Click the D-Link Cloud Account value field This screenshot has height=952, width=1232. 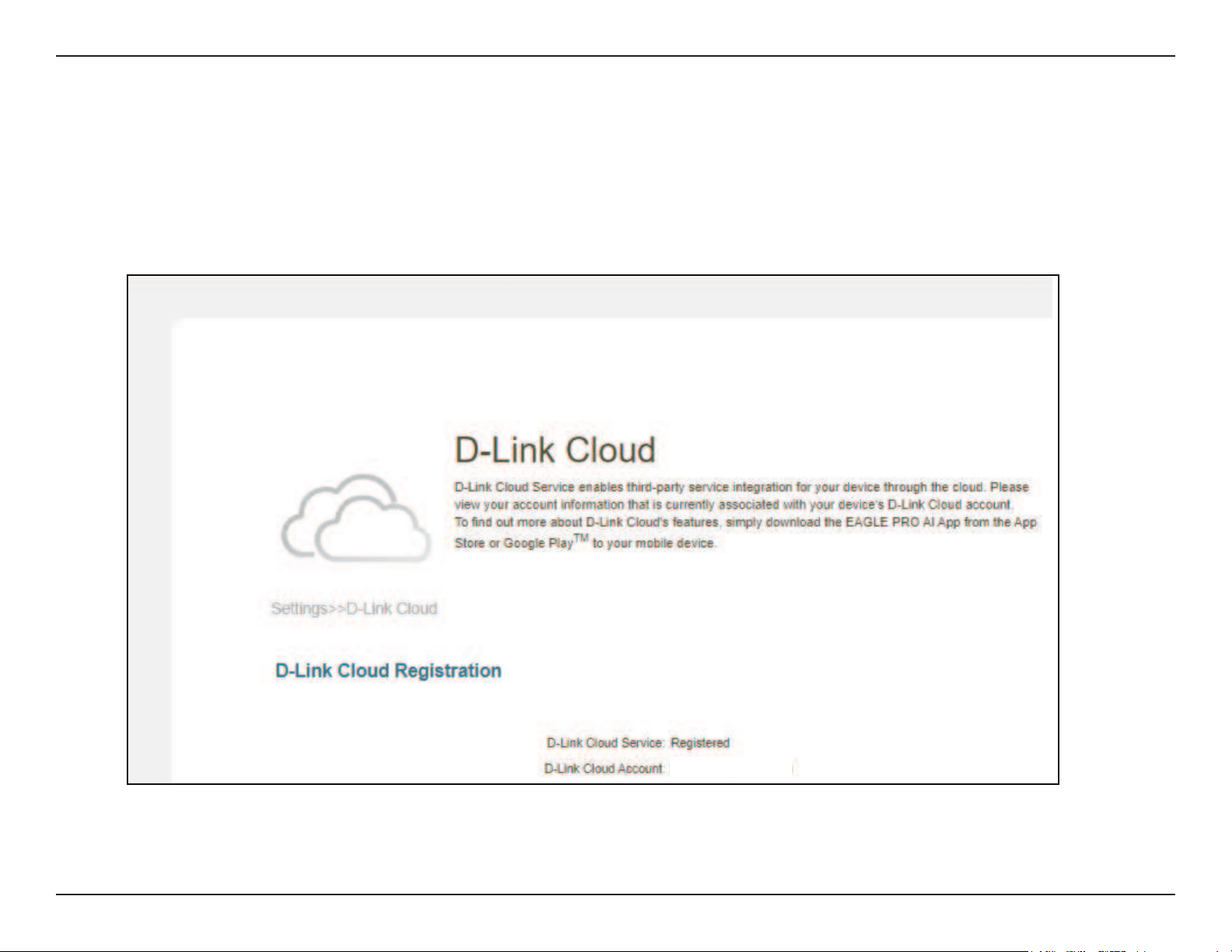pos(731,769)
